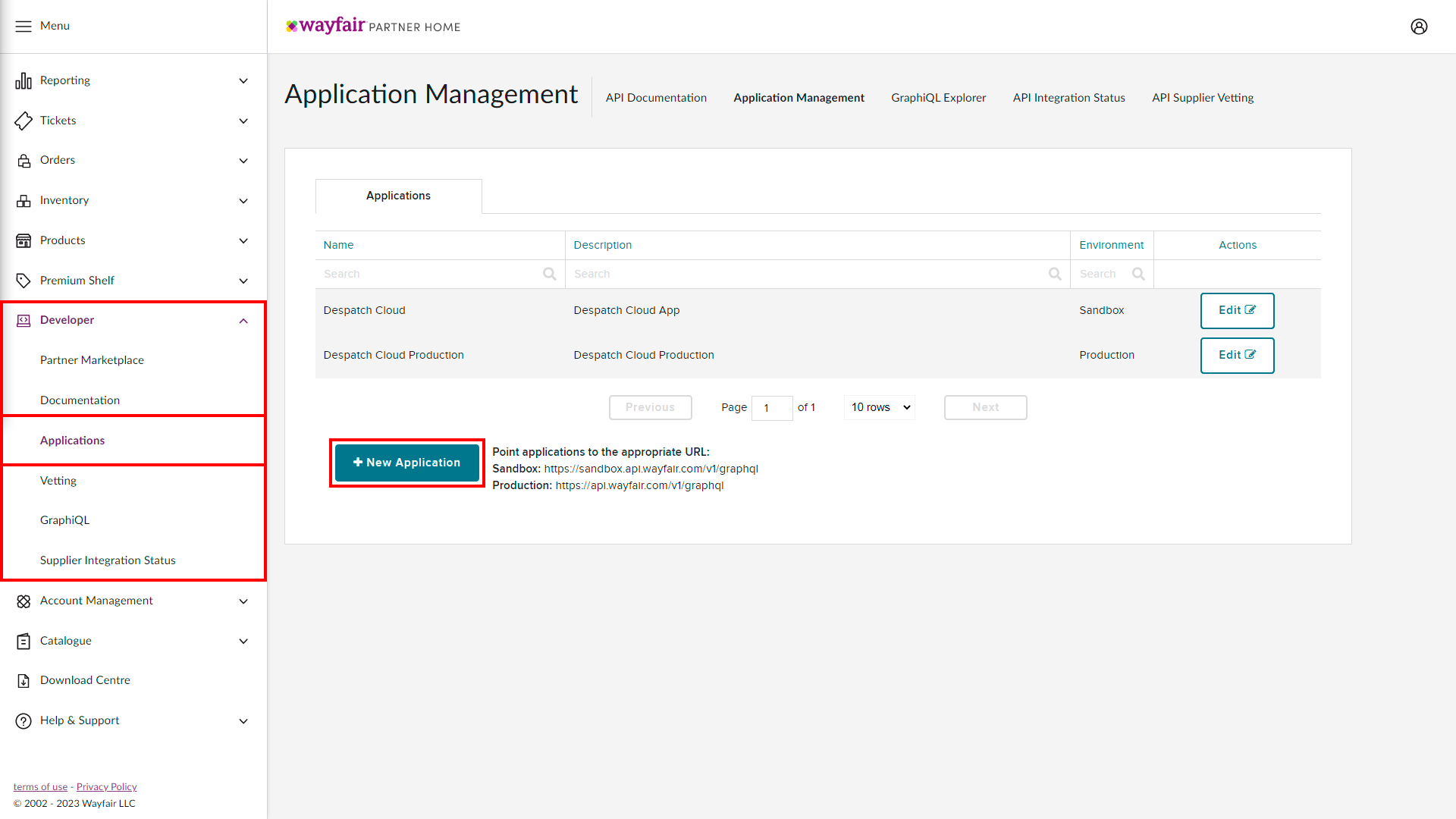Image resolution: width=1456 pixels, height=819 pixels.
Task: Open Partner Marketplace in the sidebar
Action: (x=92, y=360)
